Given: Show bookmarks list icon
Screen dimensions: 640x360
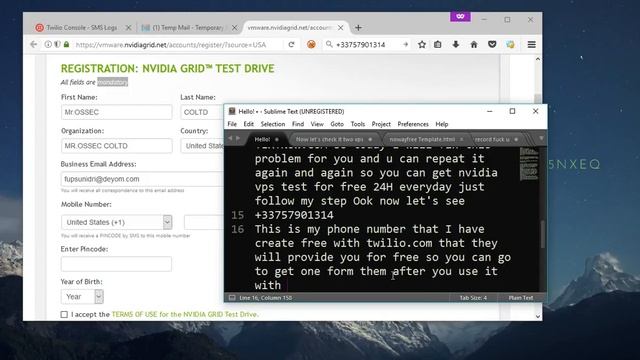Looking at the screenshot, I should pos(438,44).
